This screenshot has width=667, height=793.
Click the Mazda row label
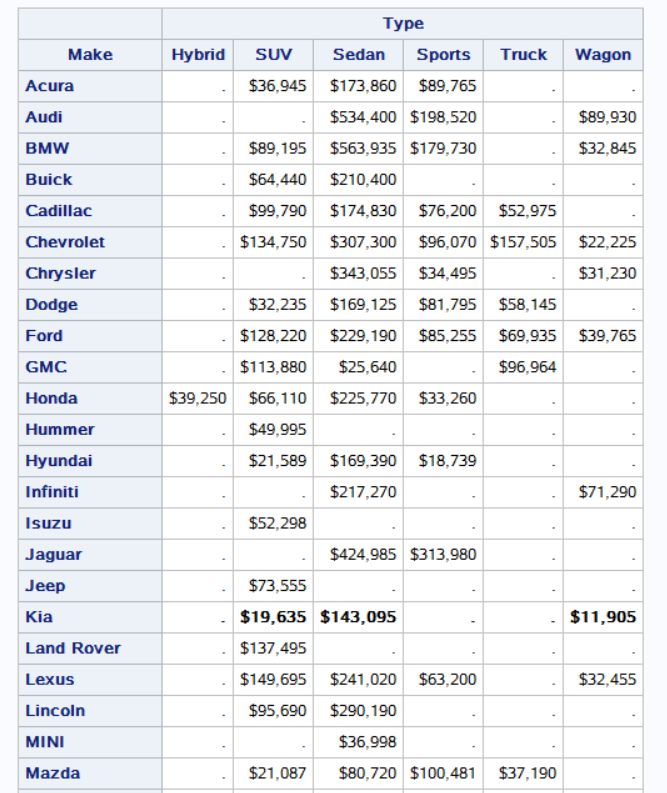tap(53, 773)
